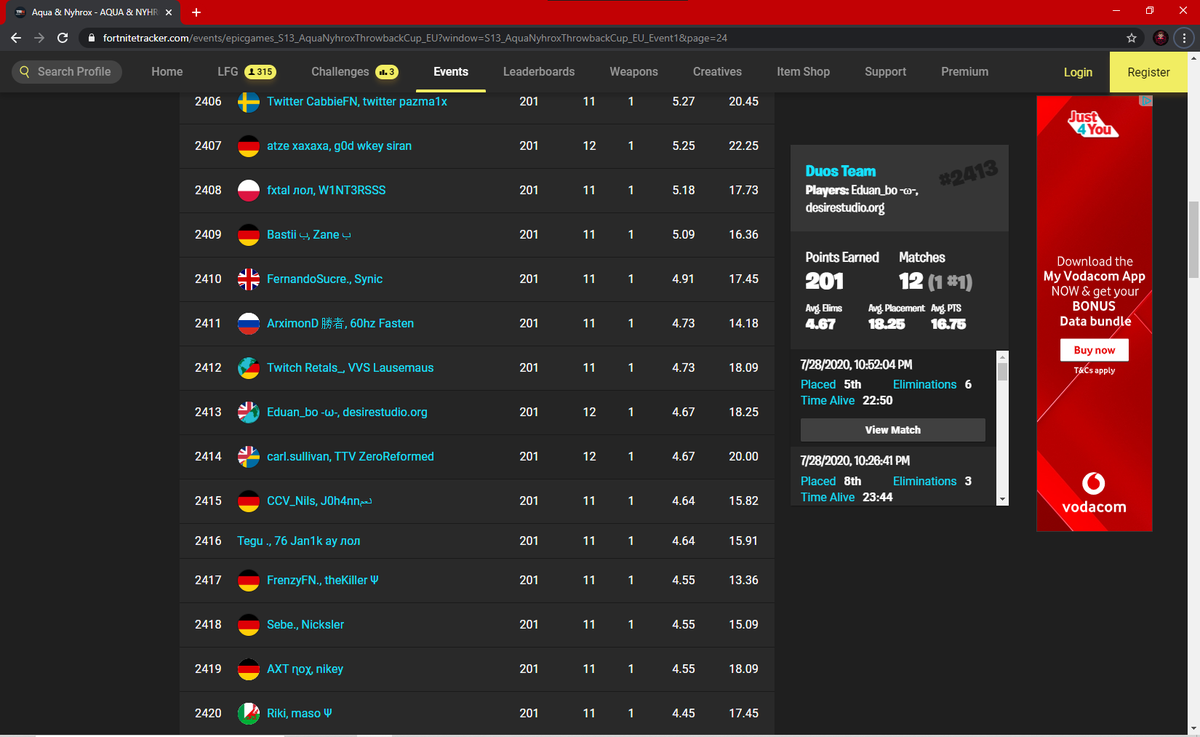Open a new browser tab

click(x=196, y=13)
